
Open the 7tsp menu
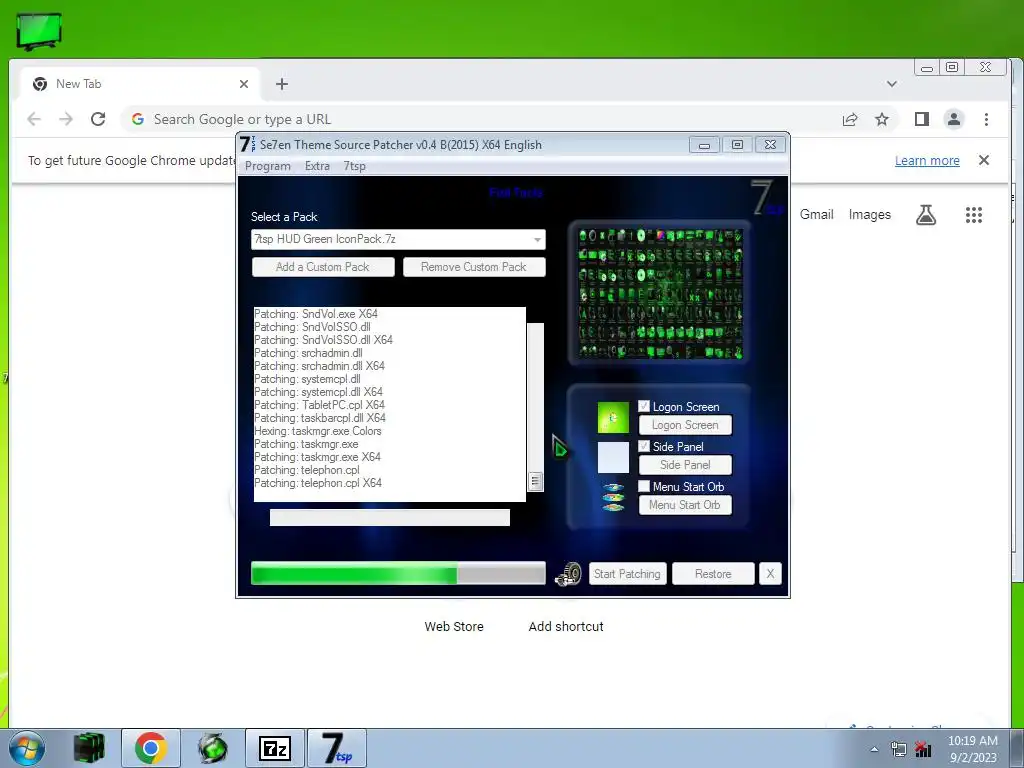pos(355,166)
